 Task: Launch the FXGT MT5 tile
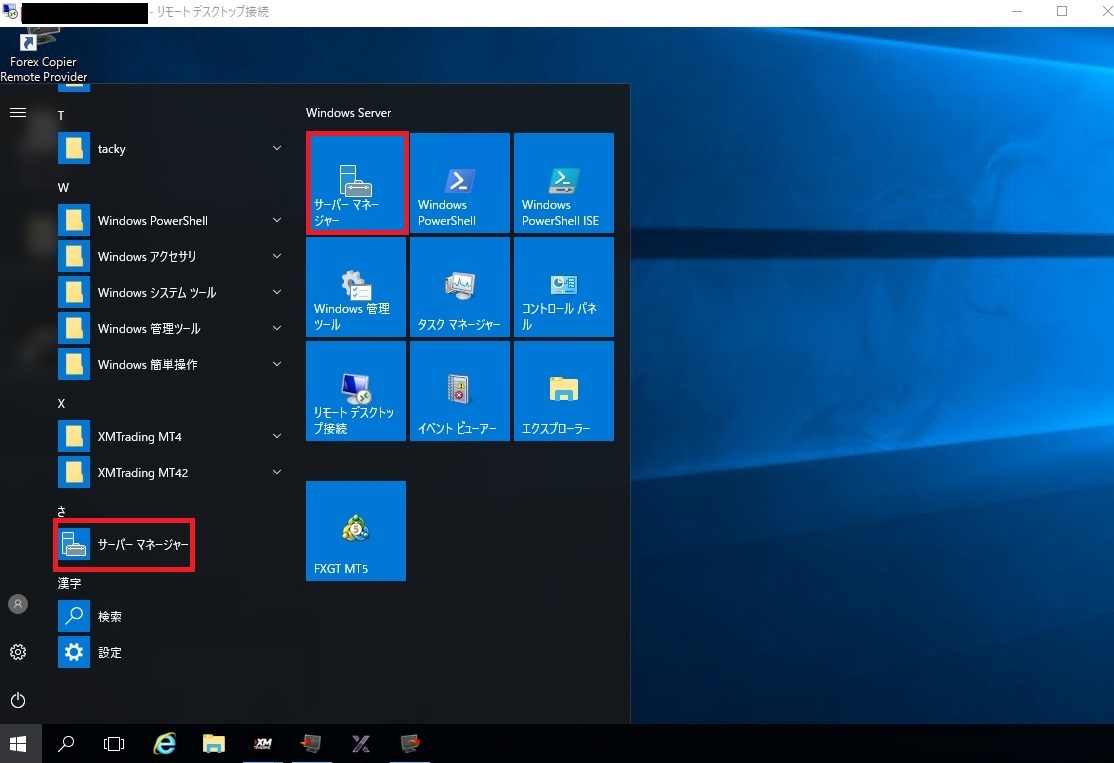pyautogui.click(x=356, y=531)
